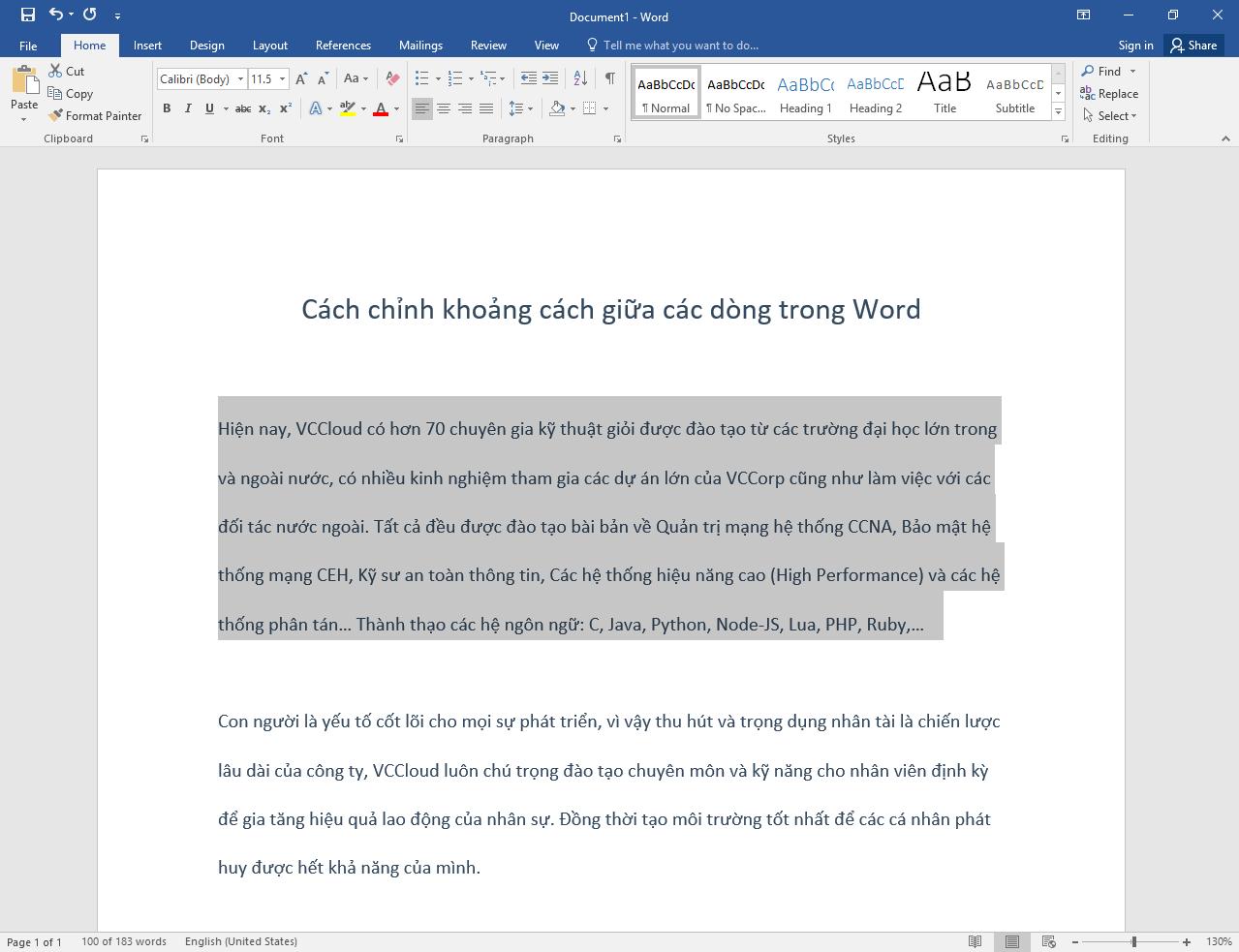Shrink font size button

point(323,78)
